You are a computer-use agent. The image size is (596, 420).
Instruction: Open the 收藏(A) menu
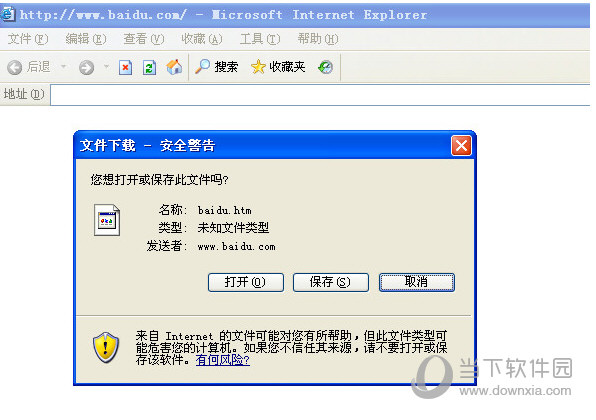click(202, 39)
